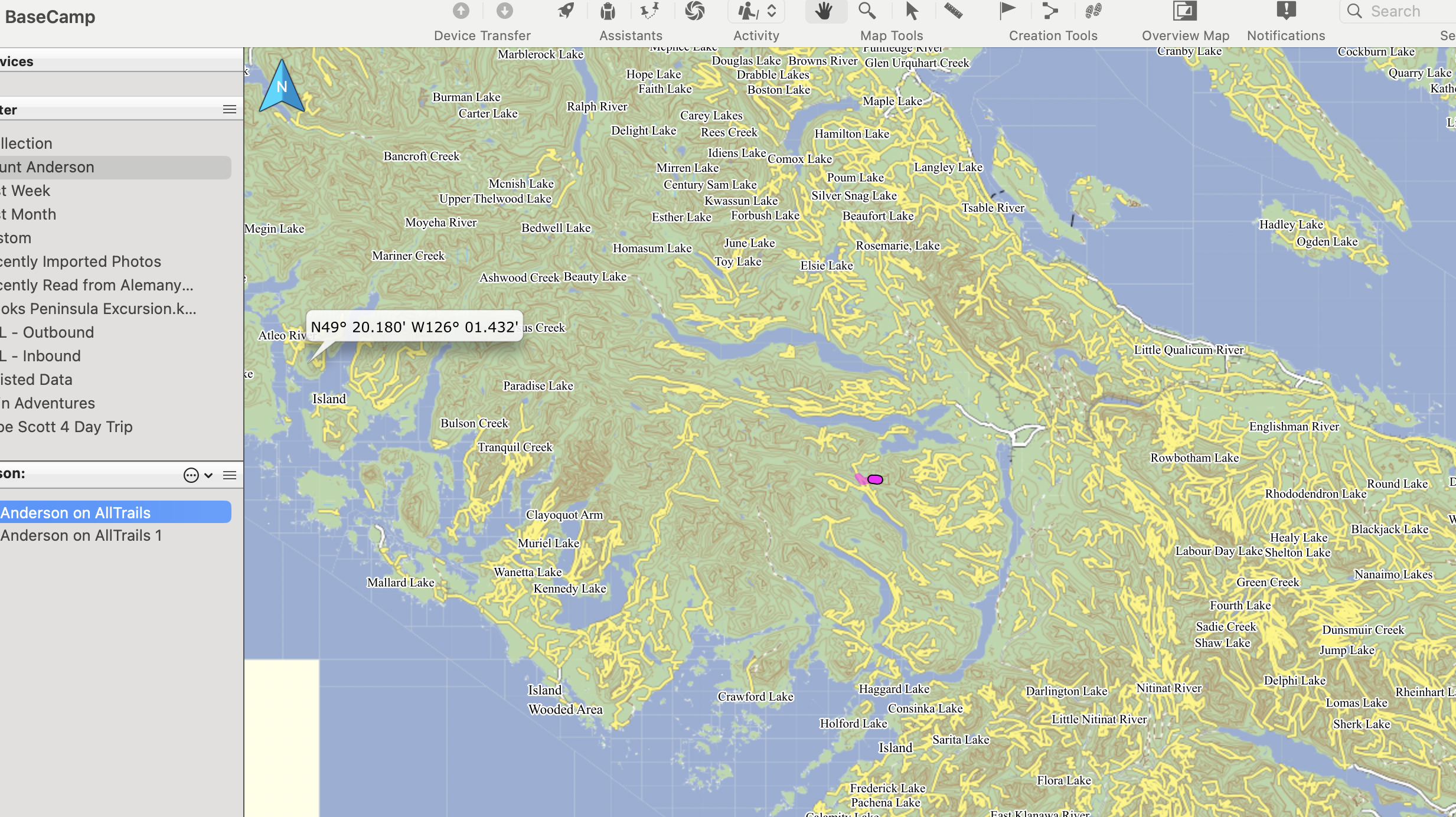Click the 'Englishman River' map label
The image size is (1456, 817).
coord(1294,426)
